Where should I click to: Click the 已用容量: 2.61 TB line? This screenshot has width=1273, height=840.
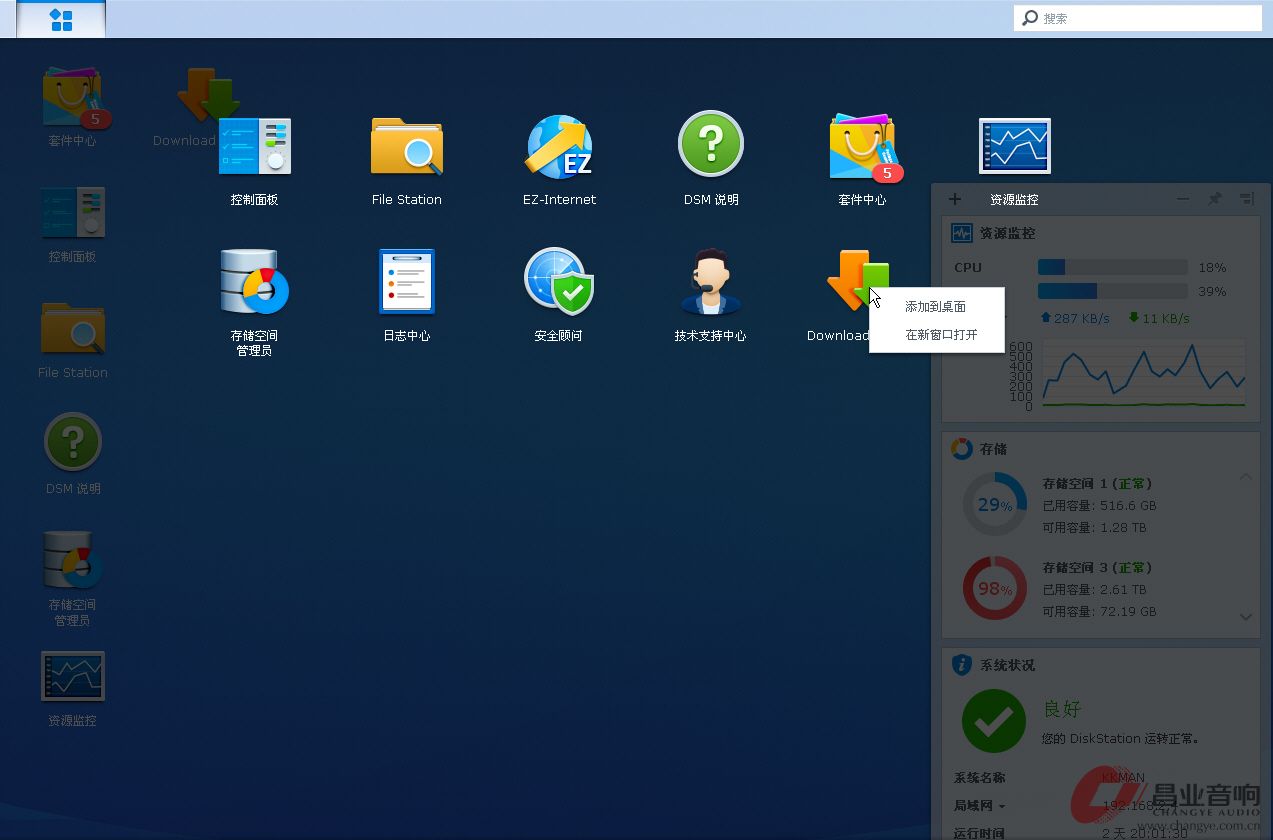[x=1095, y=589]
